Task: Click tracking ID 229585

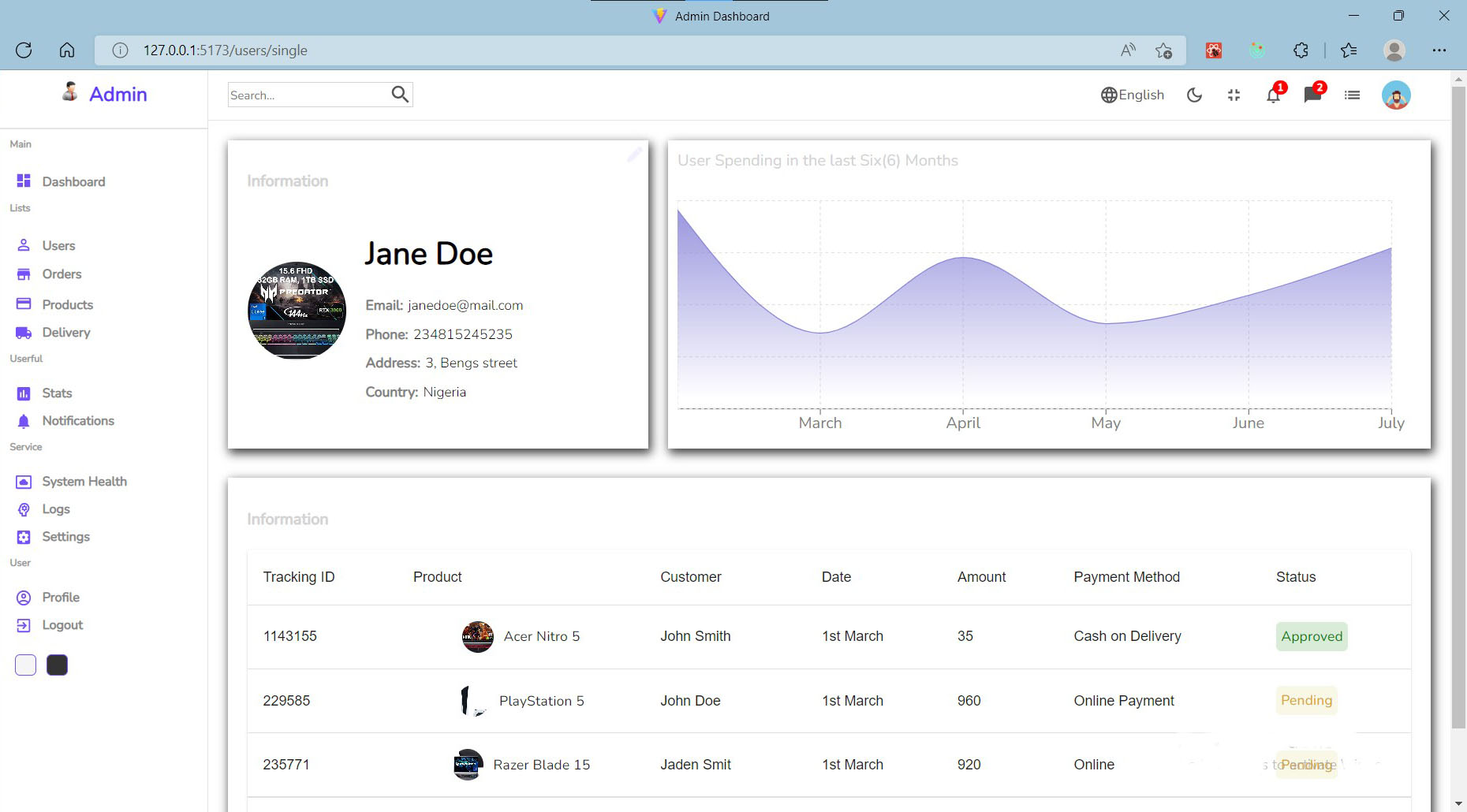Action: tap(286, 701)
